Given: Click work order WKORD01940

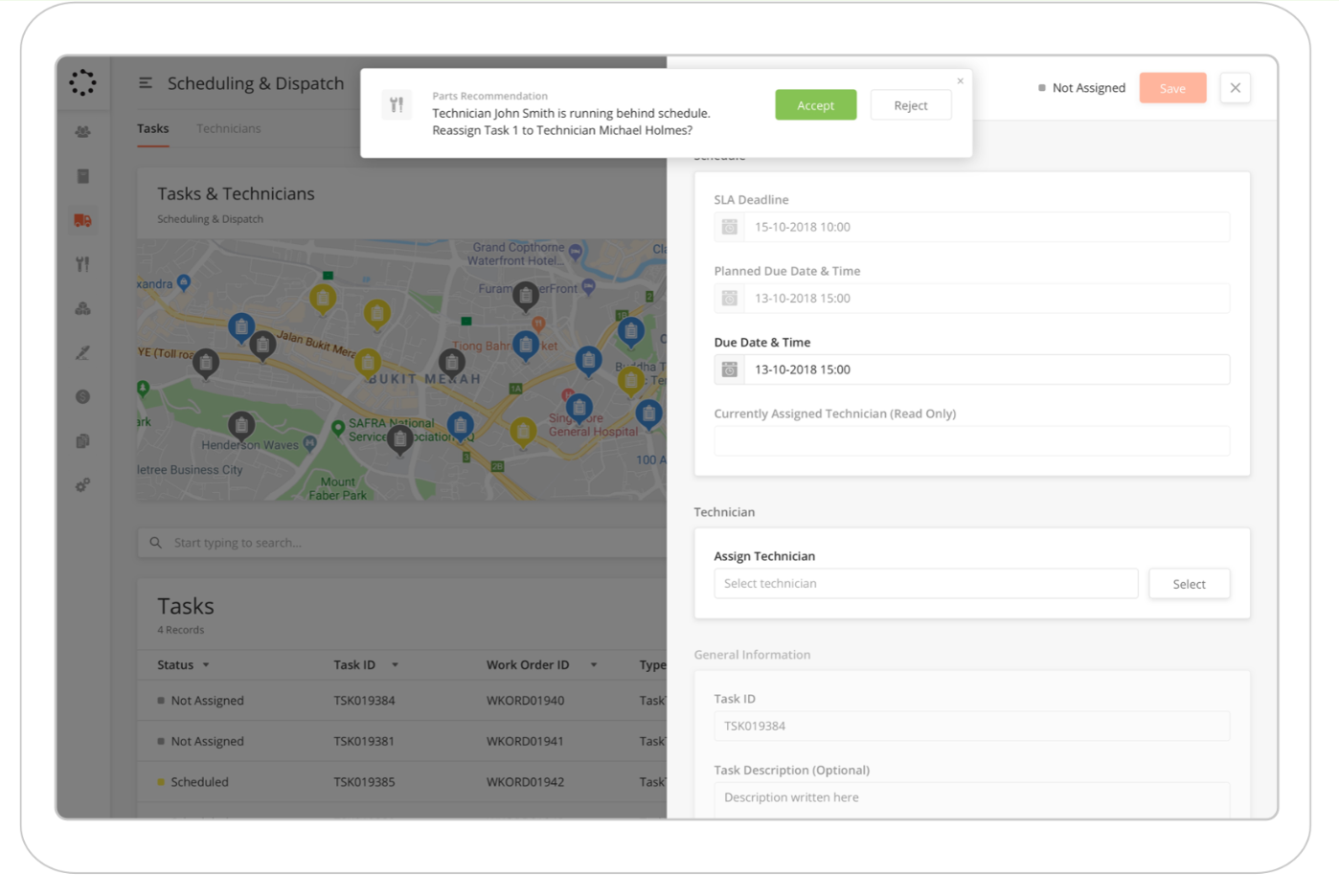Looking at the screenshot, I should tap(525, 701).
